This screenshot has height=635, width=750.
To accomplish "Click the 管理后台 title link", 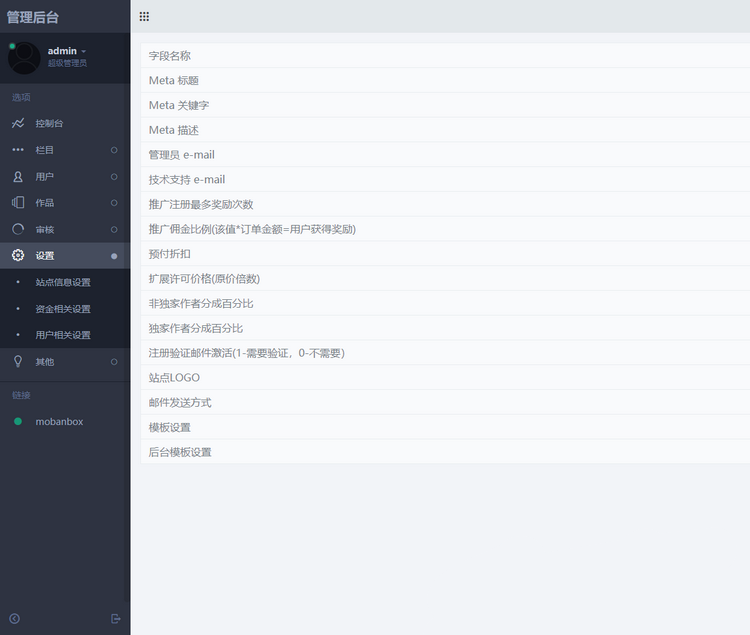I will (x=32, y=17).
